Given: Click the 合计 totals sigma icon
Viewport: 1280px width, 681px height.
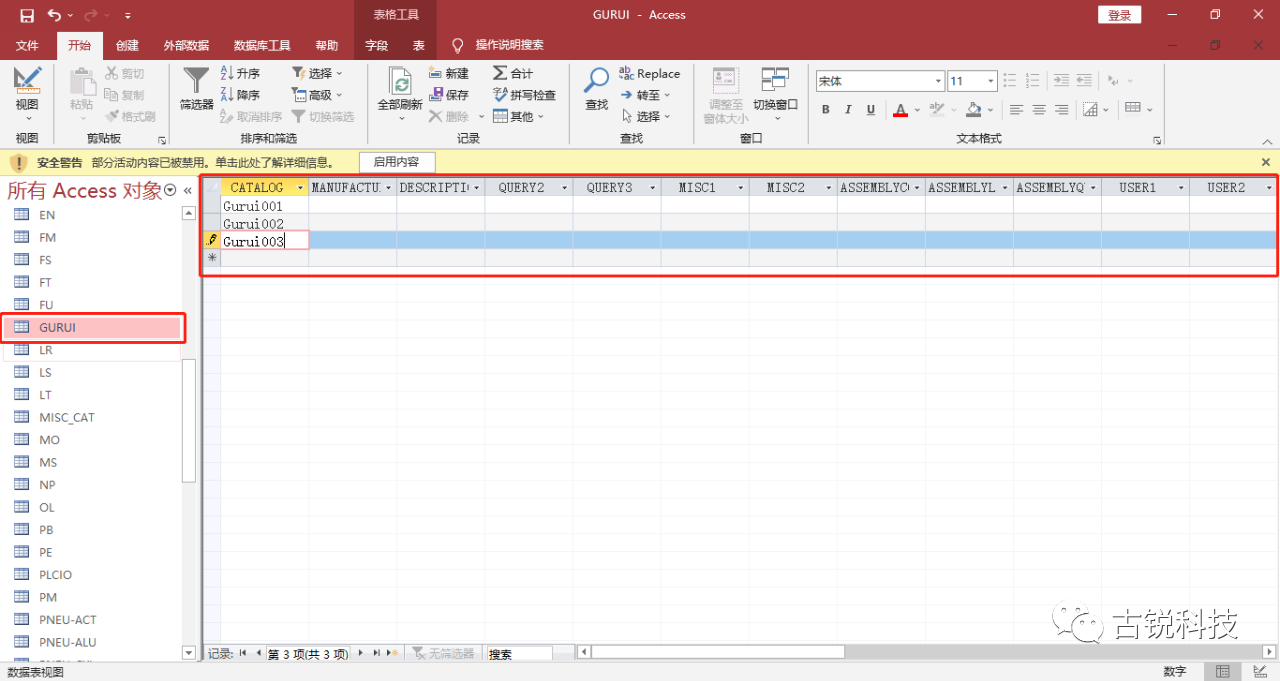Looking at the screenshot, I should click(513, 73).
